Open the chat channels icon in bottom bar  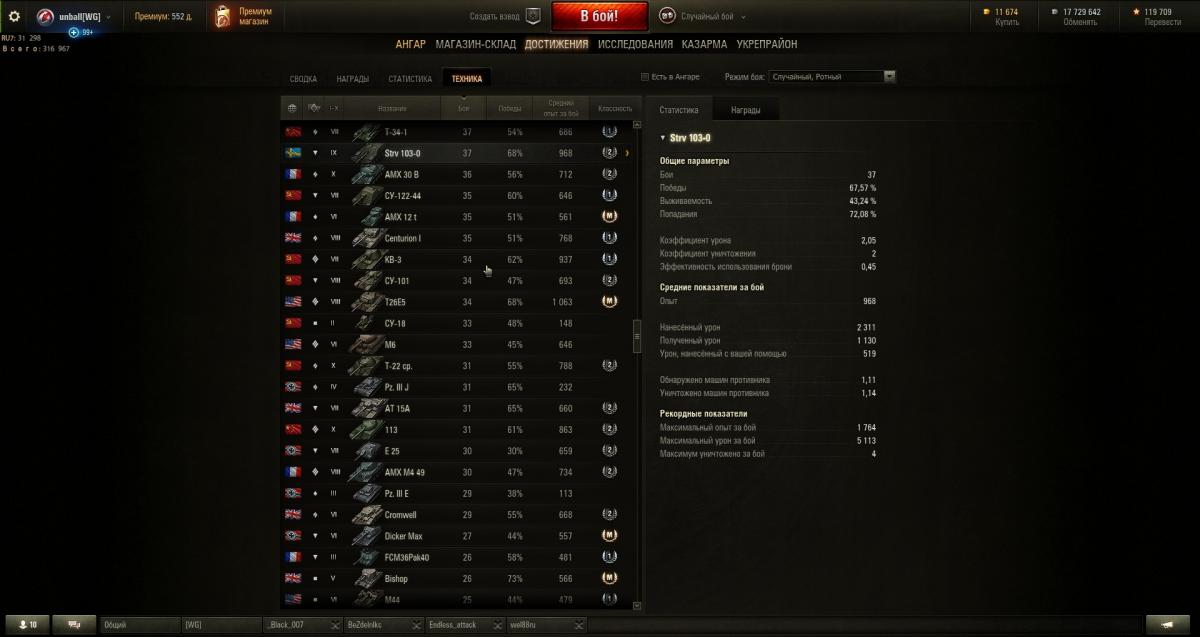tap(74, 624)
